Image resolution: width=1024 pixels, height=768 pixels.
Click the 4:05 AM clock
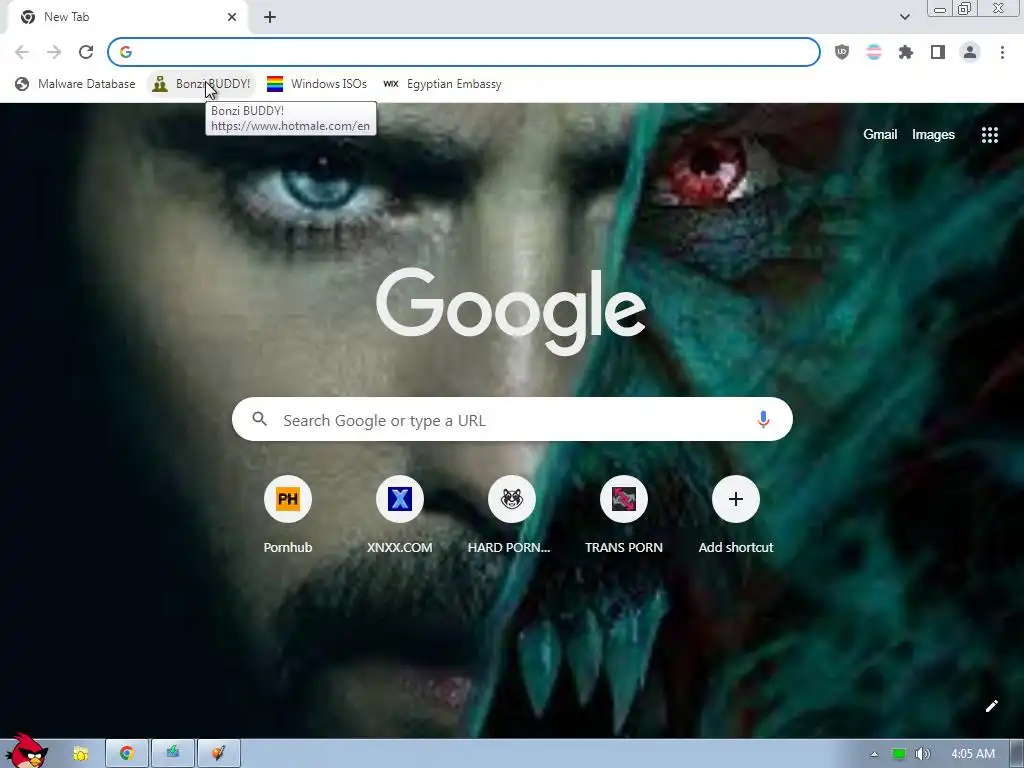(x=973, y=754)
